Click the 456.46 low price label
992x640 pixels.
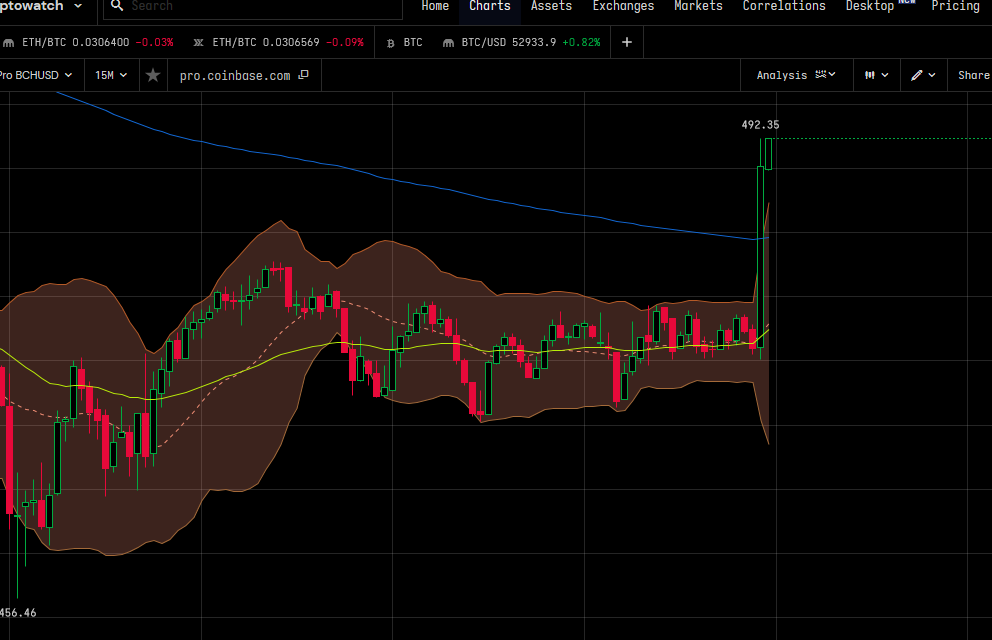click(x=18, y=613)
